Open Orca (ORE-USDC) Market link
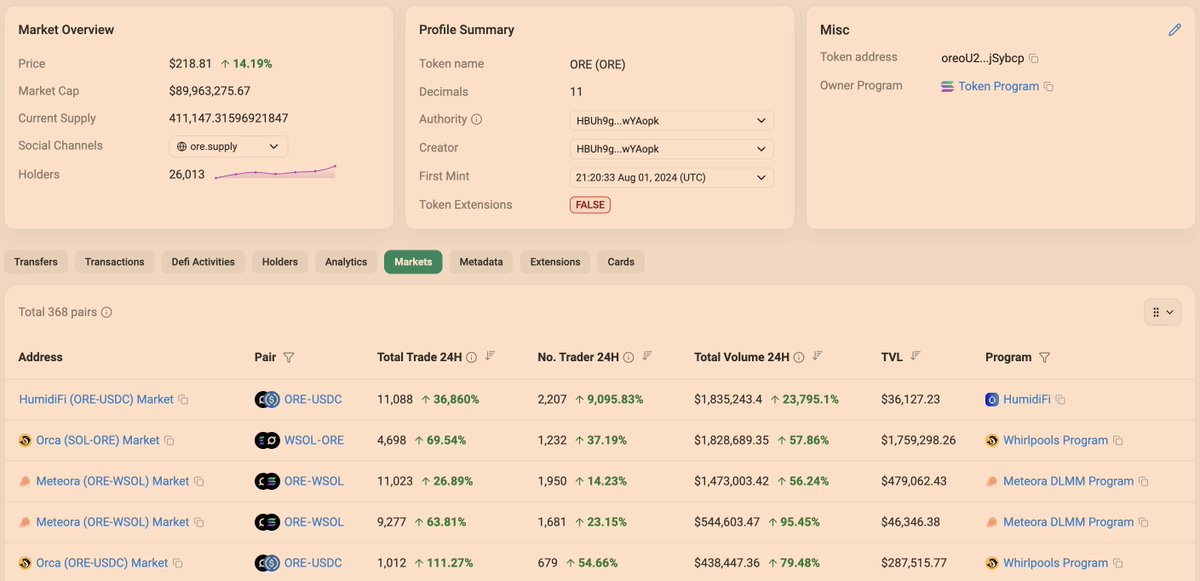The height and width of the screenshot is (581, 1200). [102, 563]
